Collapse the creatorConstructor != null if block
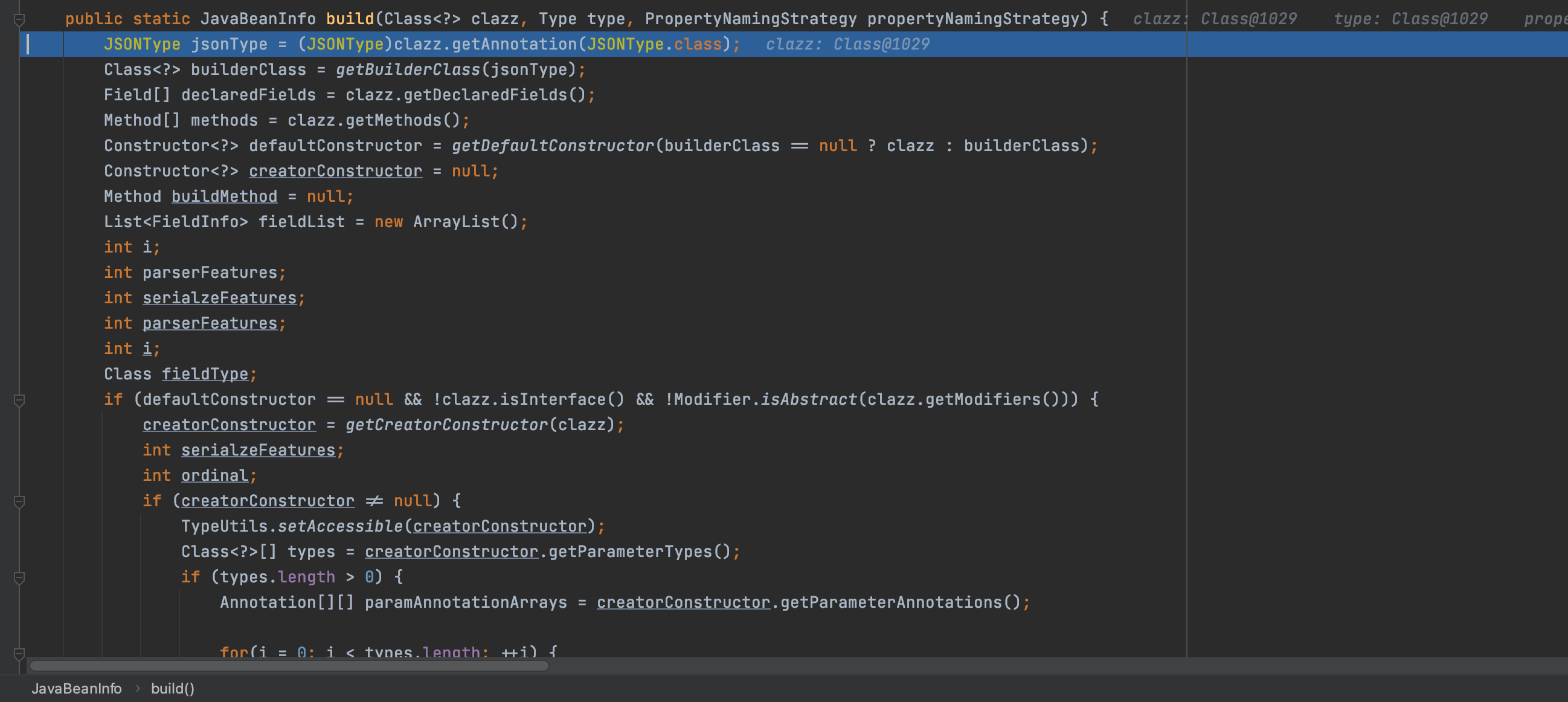1568x702 pixels. [19, 501]
